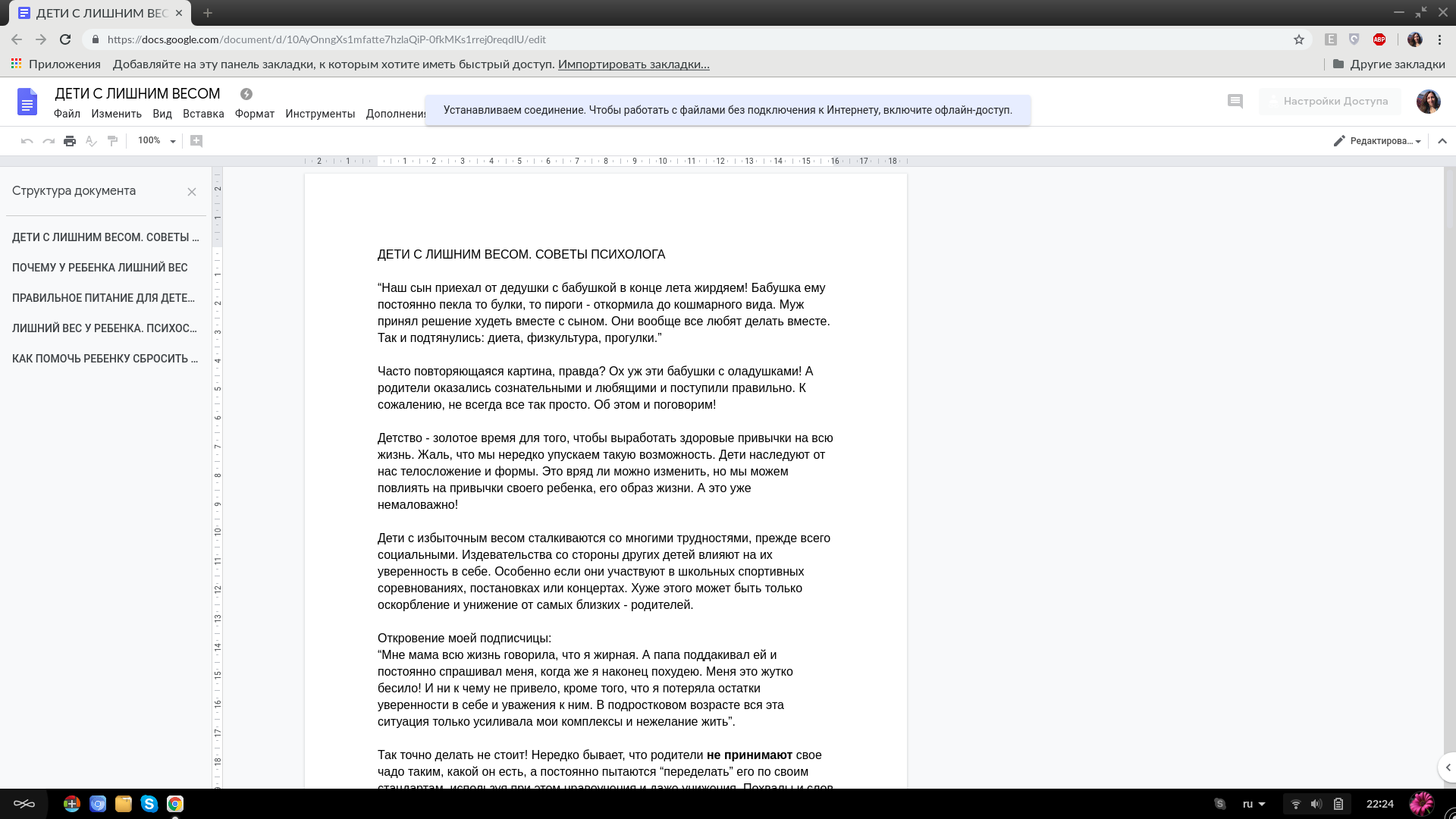
Task: Click the add comment plus icon
Action: point(196,141)
